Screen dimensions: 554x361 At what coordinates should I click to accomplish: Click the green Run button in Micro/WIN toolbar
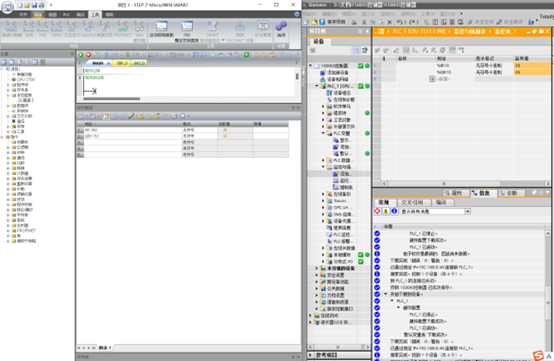pyautogui.click(x=81, y=55)
